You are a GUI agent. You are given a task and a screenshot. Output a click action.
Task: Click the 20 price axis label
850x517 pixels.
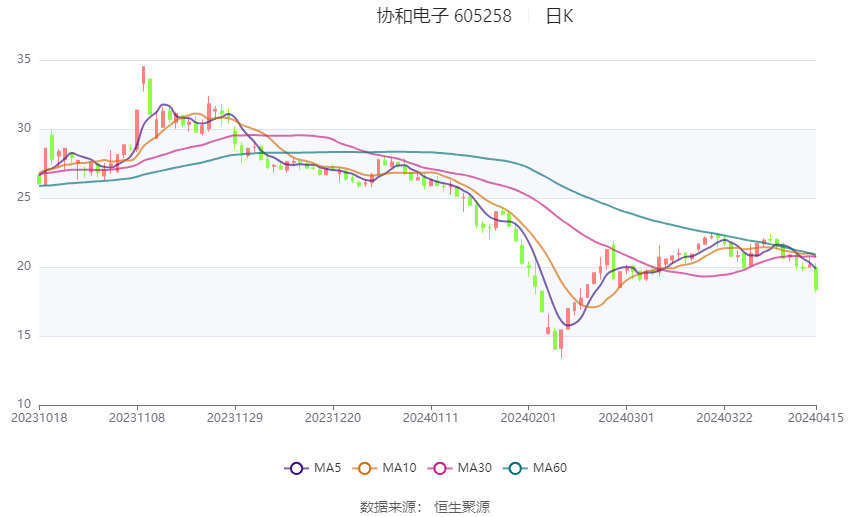24,266
